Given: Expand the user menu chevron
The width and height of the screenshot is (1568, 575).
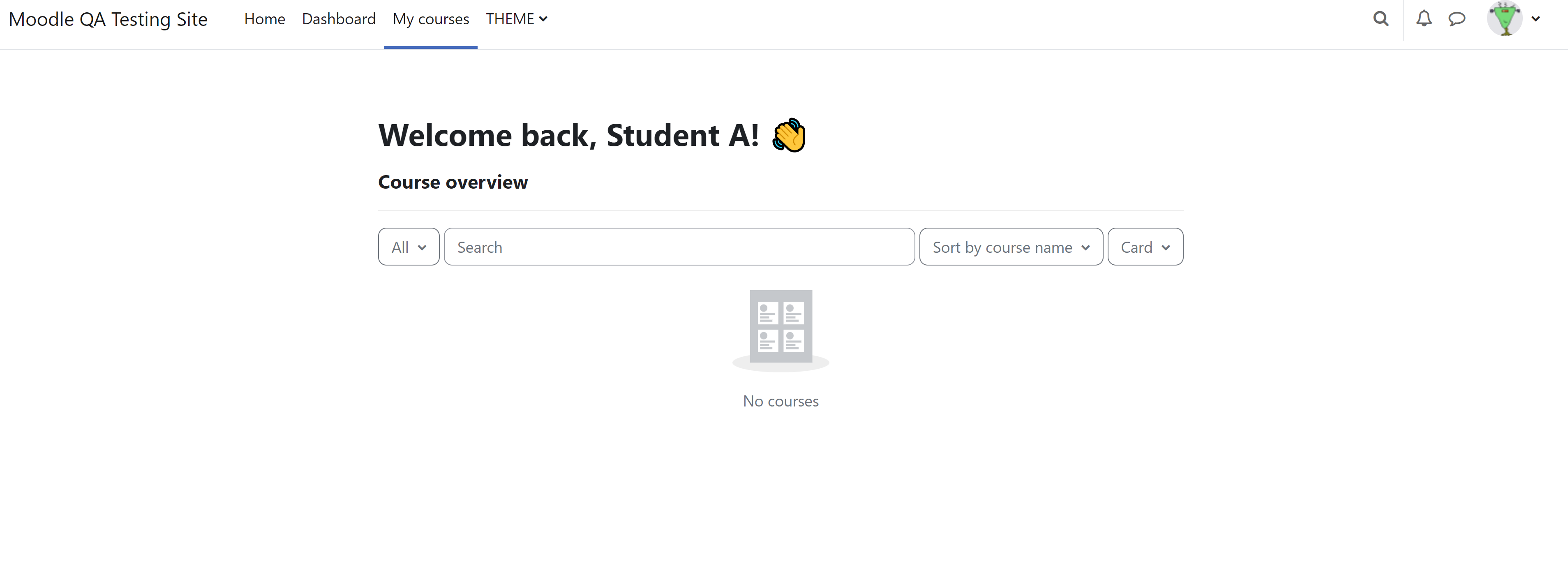Looking at the screenshot, I should tap(1536, 19).
